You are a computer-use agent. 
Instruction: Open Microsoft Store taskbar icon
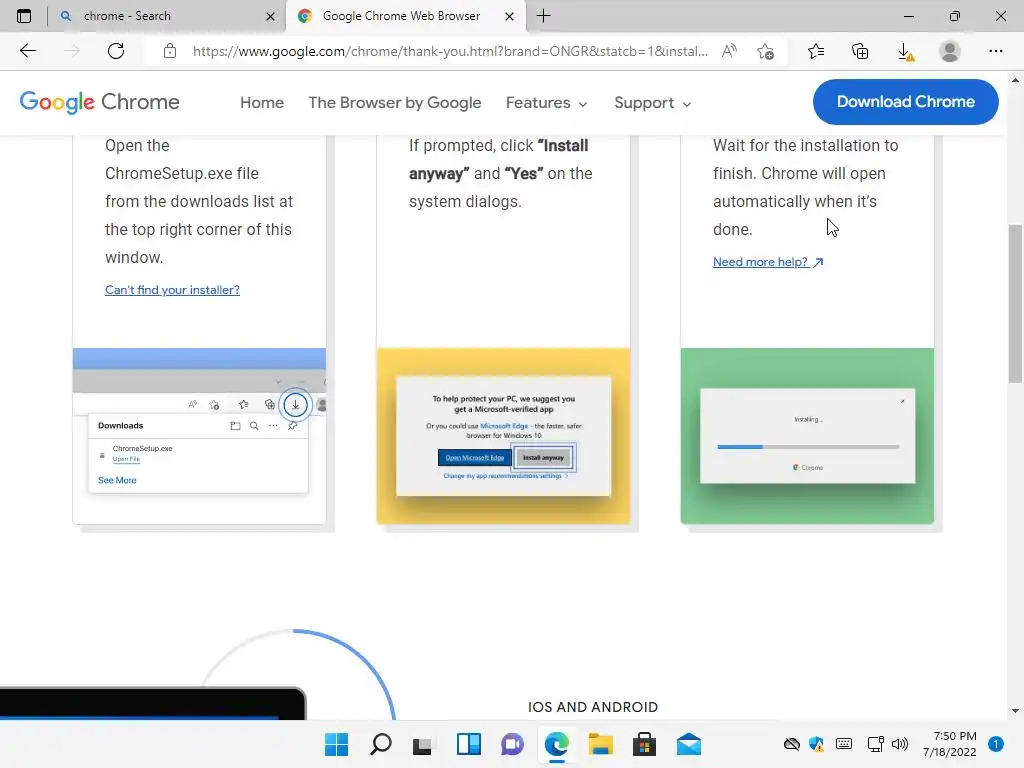click(x=644, y=744)
